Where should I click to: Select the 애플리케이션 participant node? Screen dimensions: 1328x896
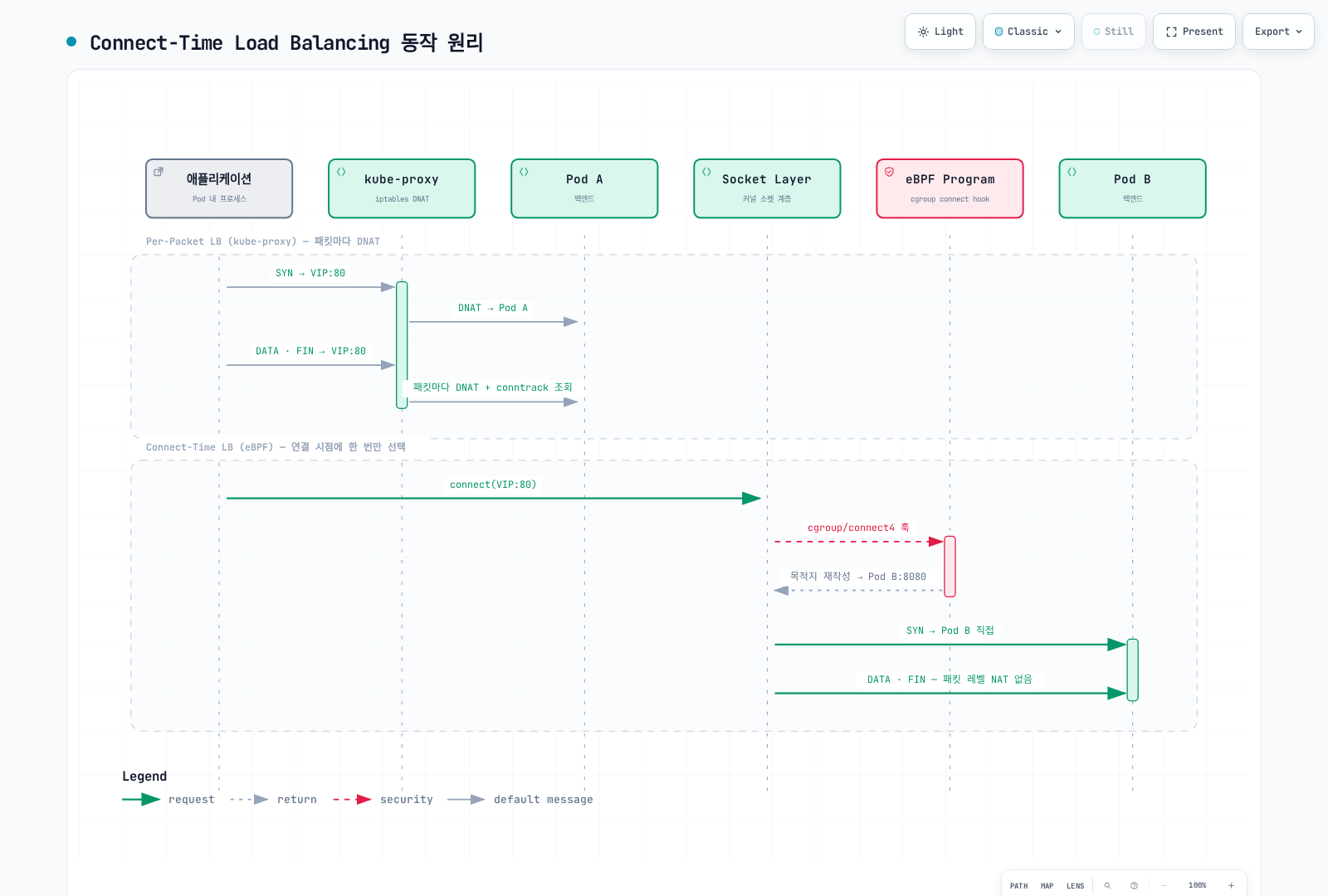click(x=219, y=188)
